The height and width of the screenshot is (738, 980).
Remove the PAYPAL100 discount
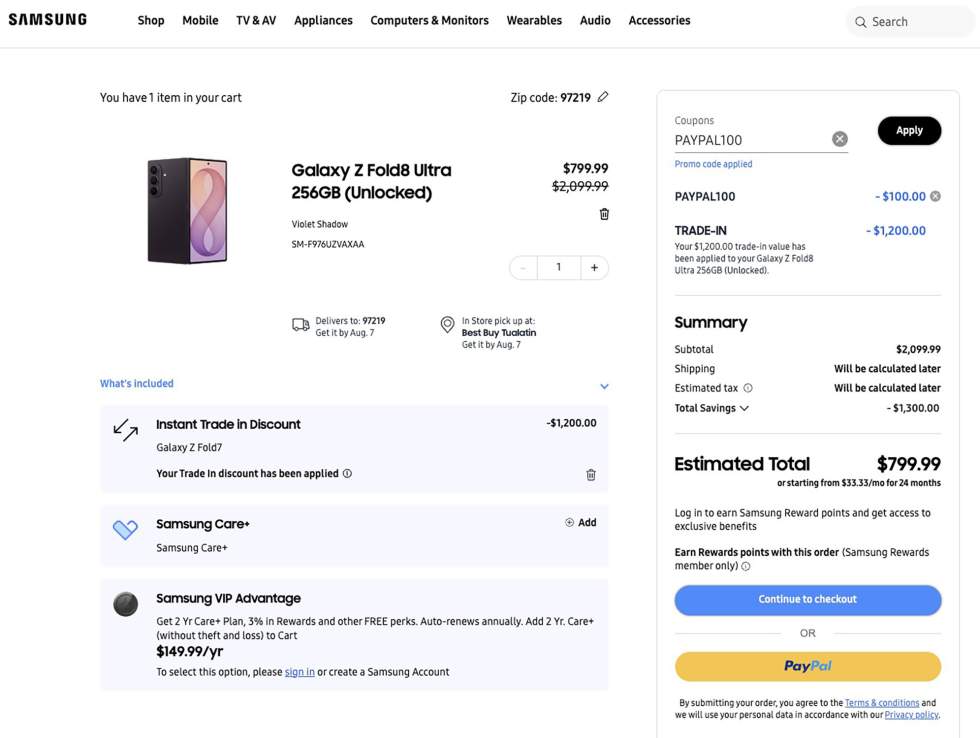tap(935, 196)
